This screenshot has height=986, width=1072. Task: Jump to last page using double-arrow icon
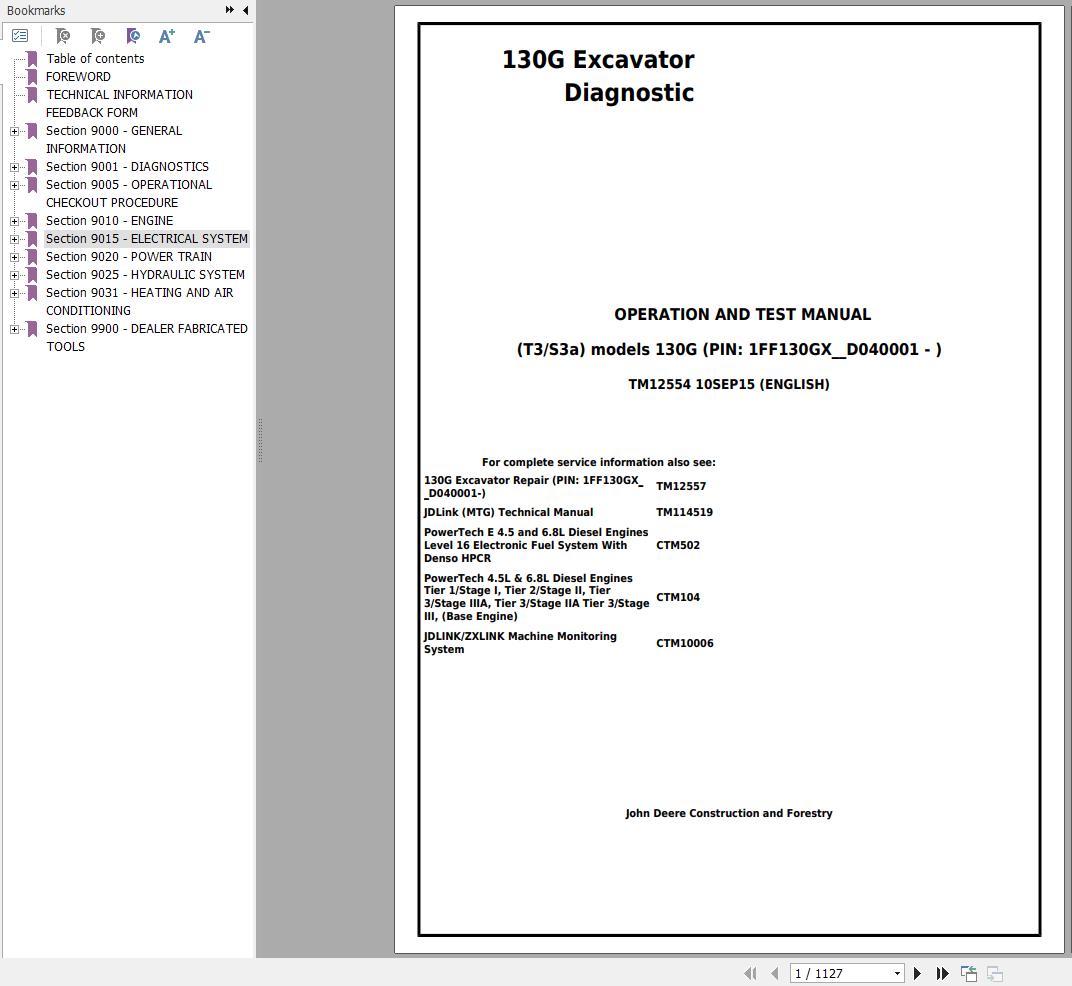(x=943, y=972)
